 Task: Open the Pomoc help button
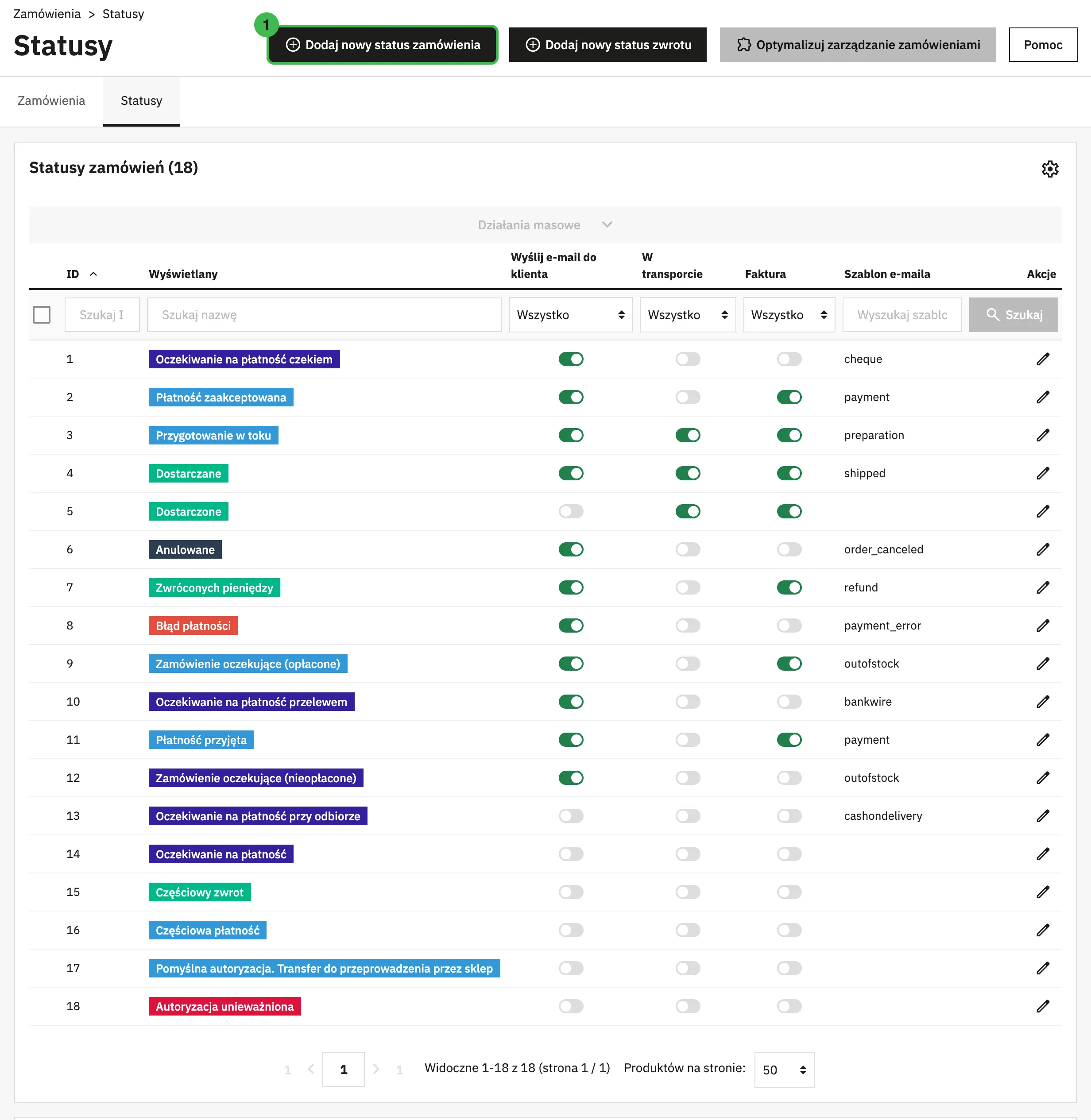[1043, 45]
